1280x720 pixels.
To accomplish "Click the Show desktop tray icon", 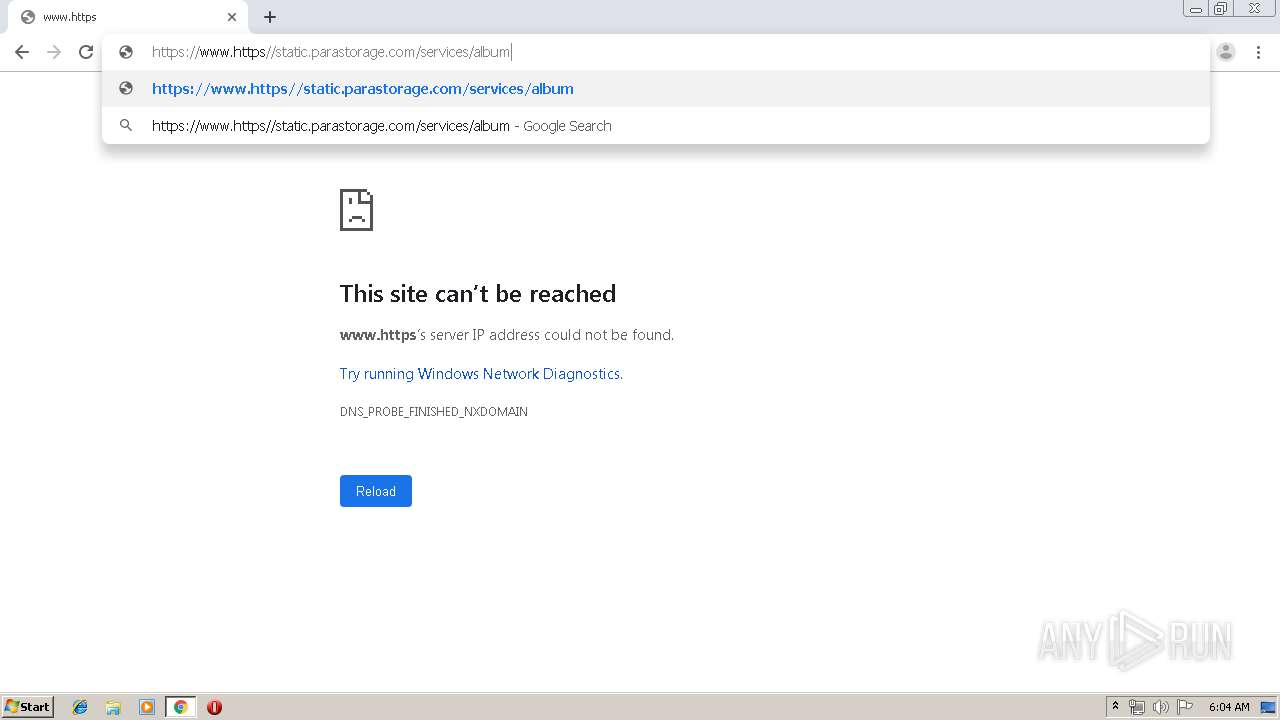I will click(x=1268, y=707).
